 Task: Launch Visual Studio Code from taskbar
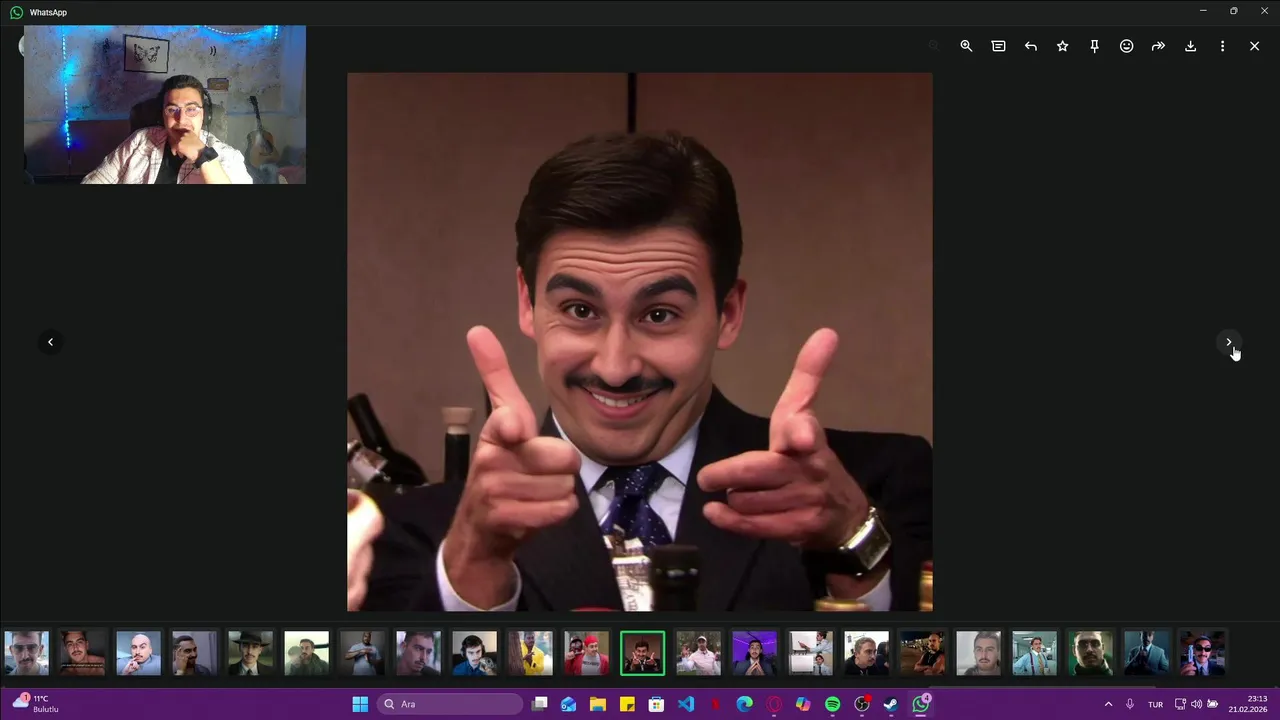tap(686, 704)
